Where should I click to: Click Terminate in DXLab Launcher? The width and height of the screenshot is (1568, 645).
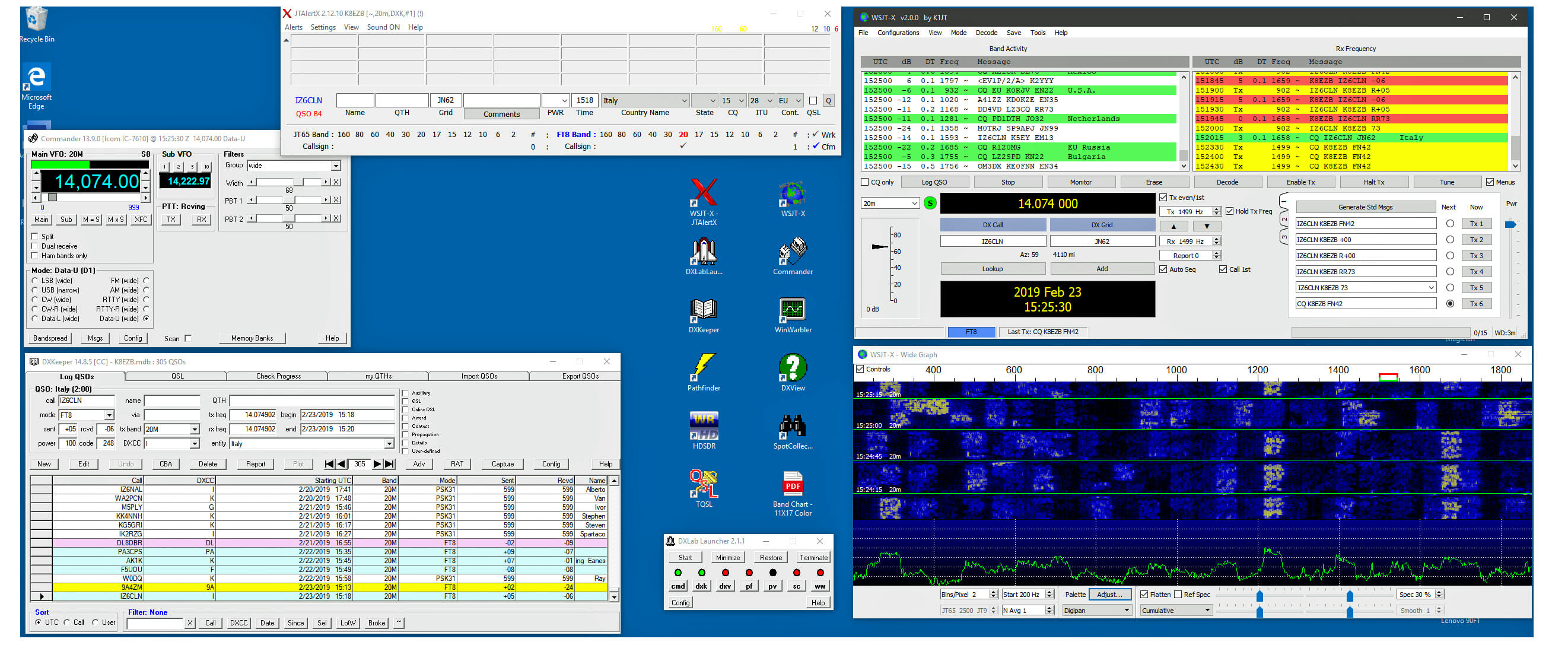[813, 558]
